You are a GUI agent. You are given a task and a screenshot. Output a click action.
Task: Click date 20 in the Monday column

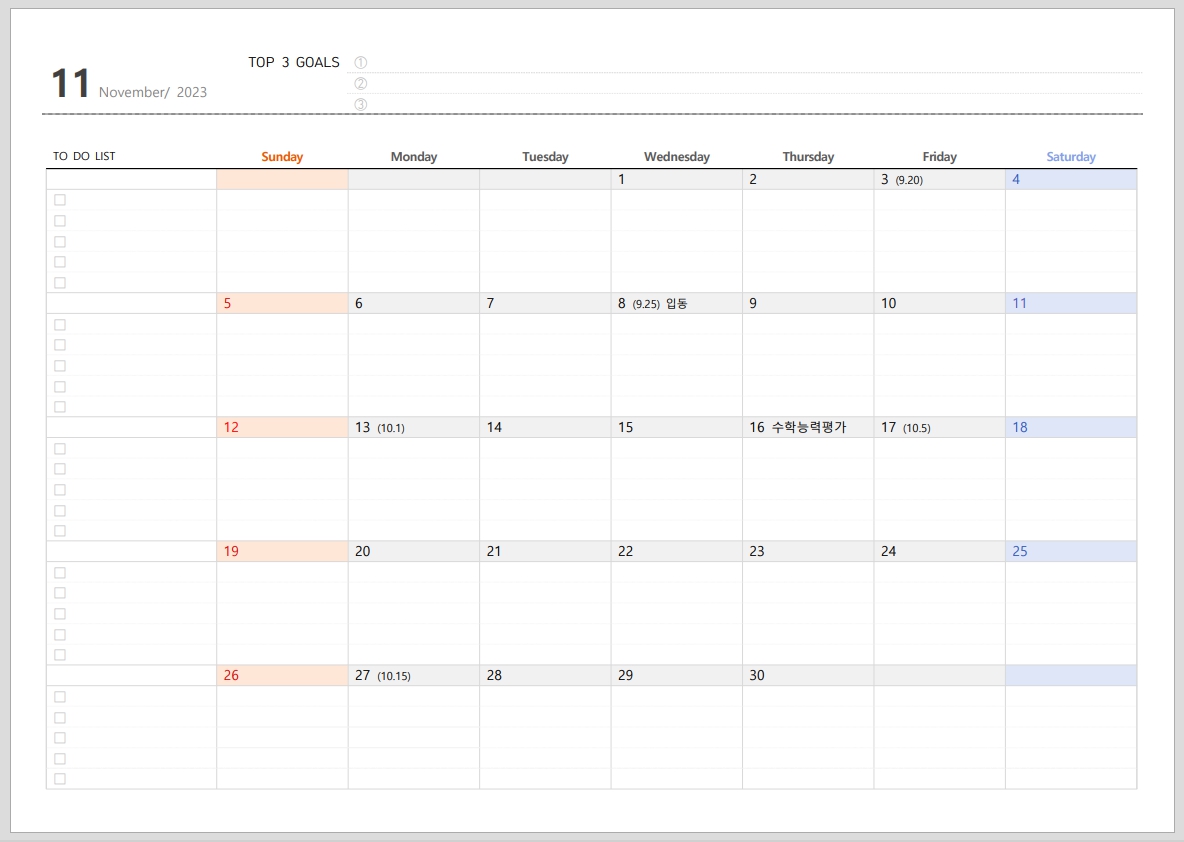(414, 551)
